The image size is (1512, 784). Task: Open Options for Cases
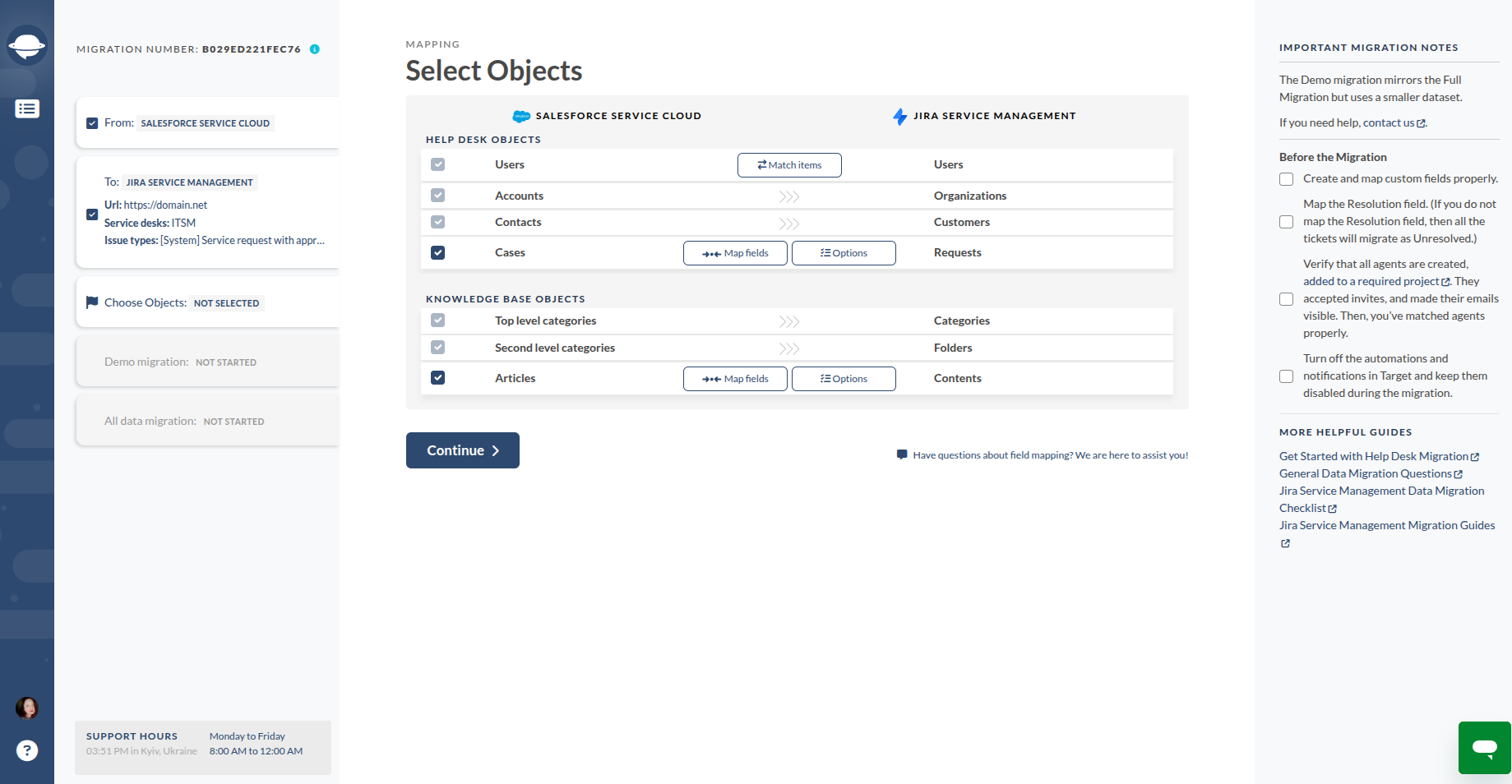tap(844, 253)
